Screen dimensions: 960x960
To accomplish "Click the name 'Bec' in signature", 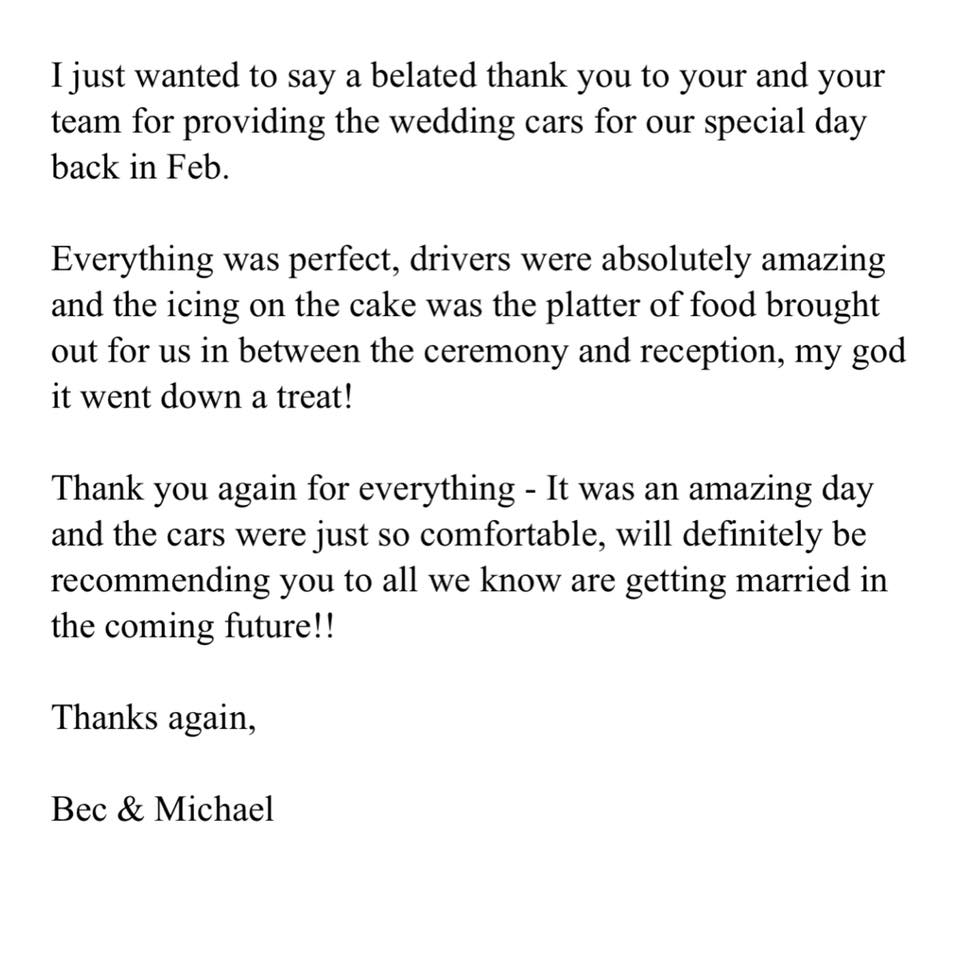I will point(79,810).
